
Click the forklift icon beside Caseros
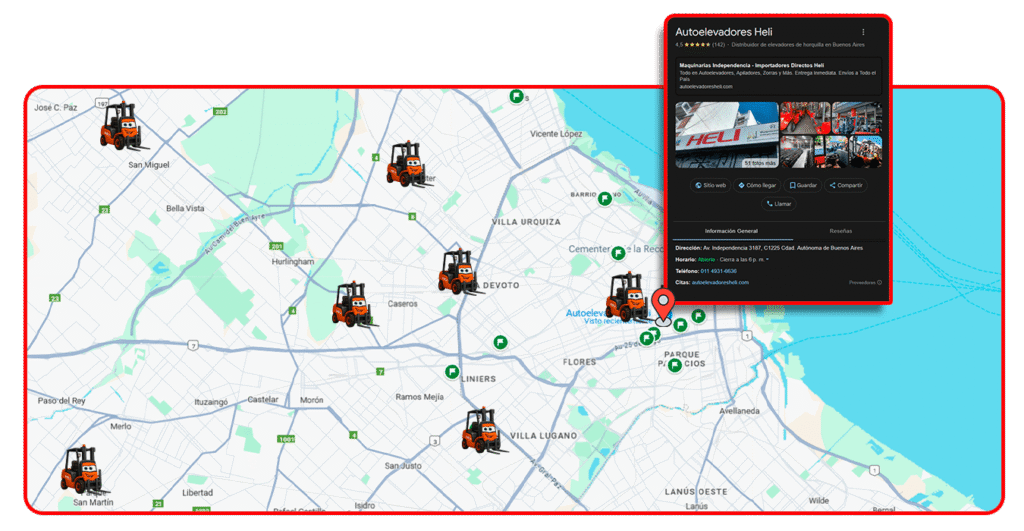tap(353, 304)
